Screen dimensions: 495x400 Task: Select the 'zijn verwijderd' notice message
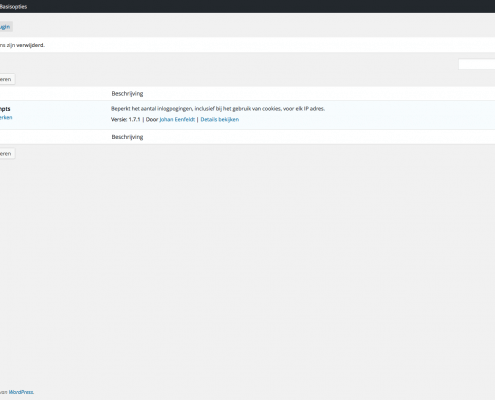22,45
